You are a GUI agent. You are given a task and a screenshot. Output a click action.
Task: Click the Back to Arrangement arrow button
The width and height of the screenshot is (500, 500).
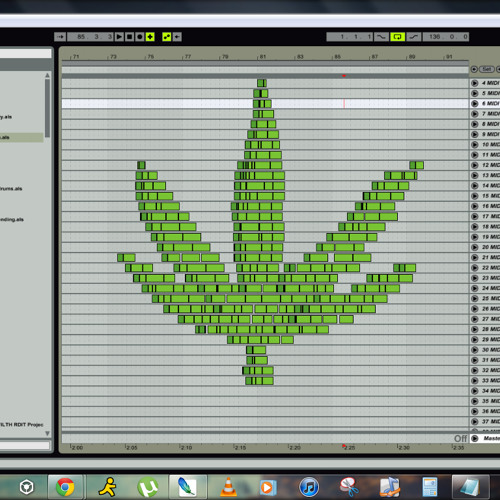click(x=177, y=37)
